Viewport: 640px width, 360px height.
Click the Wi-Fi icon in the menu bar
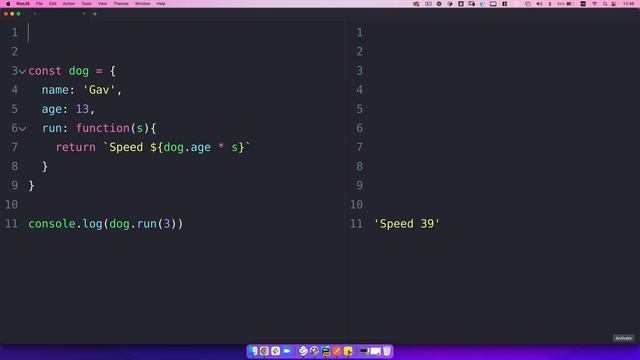tap(594, 4)
